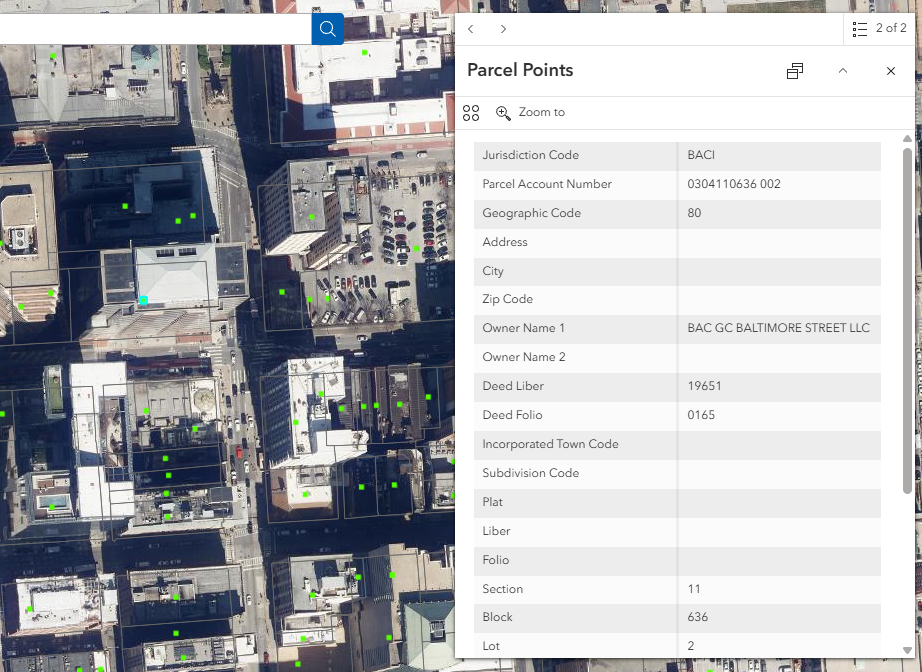Go to the previous feature arrow
The height and width of the screenshot is (672, 922).
pyautogui.click(x=471, y=29)
